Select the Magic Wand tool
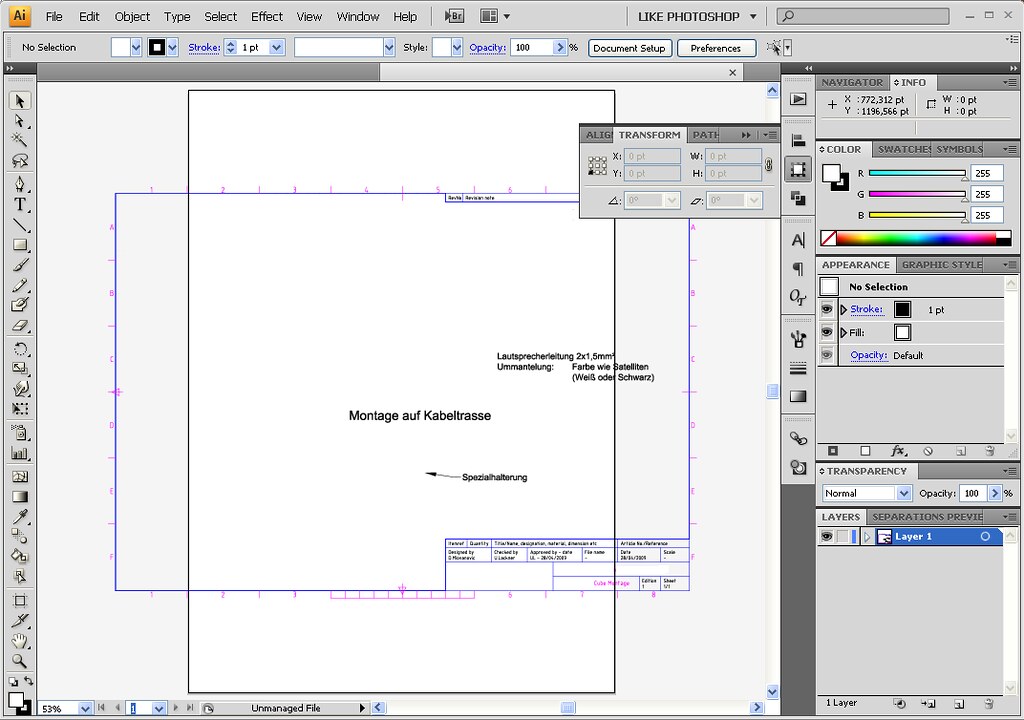1024x720 pixels. (19, 141)
